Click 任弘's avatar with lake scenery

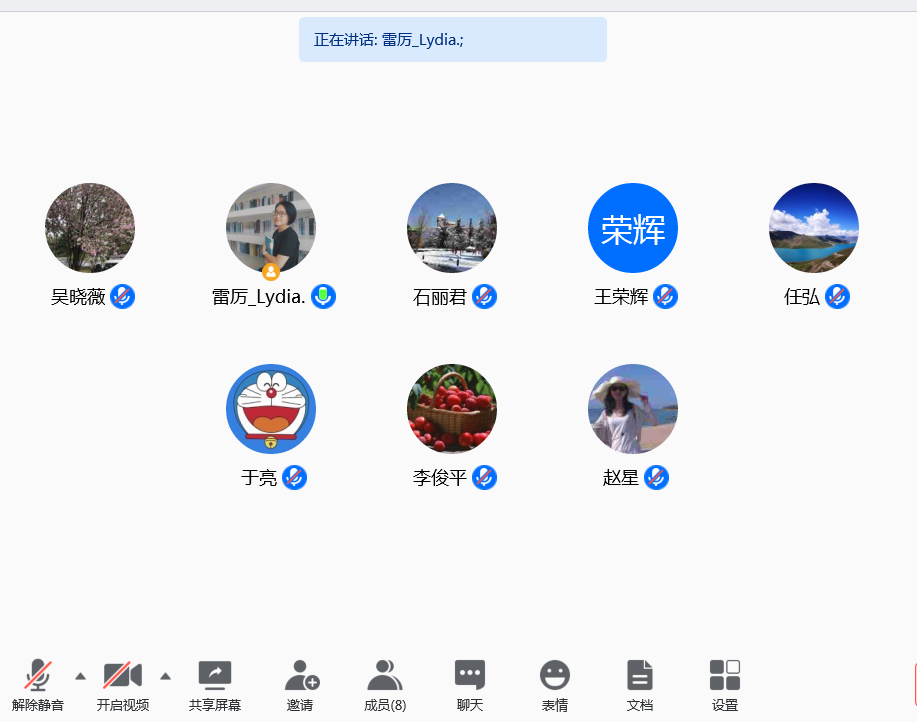coord(813,227)
